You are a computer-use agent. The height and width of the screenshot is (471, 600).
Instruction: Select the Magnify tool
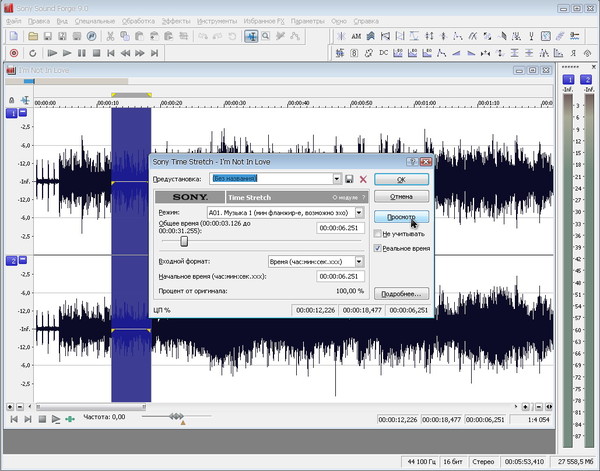coord(266,36)
